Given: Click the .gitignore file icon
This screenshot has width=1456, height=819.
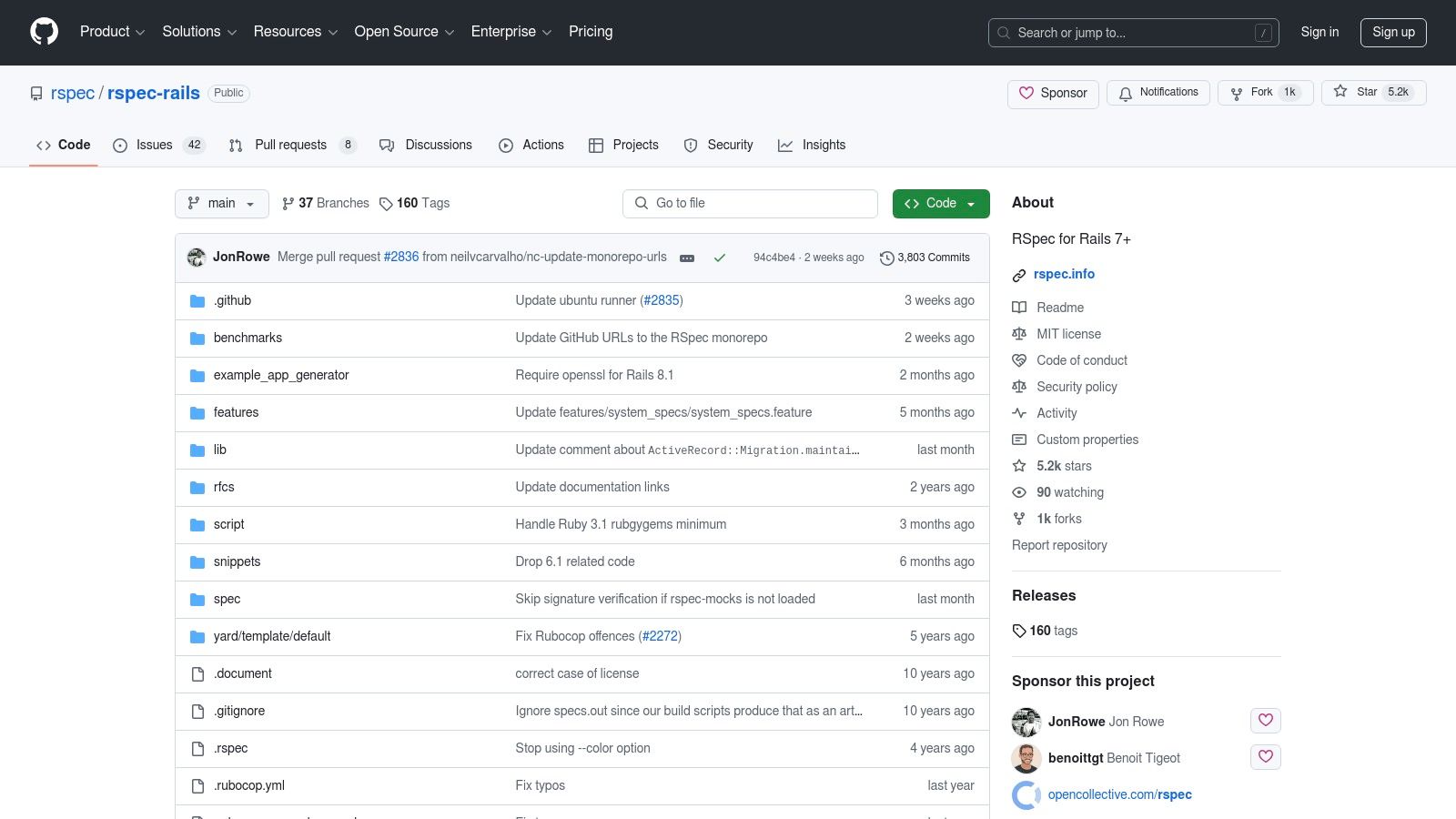Looking at the screenshot, I should tap(197, 712).
